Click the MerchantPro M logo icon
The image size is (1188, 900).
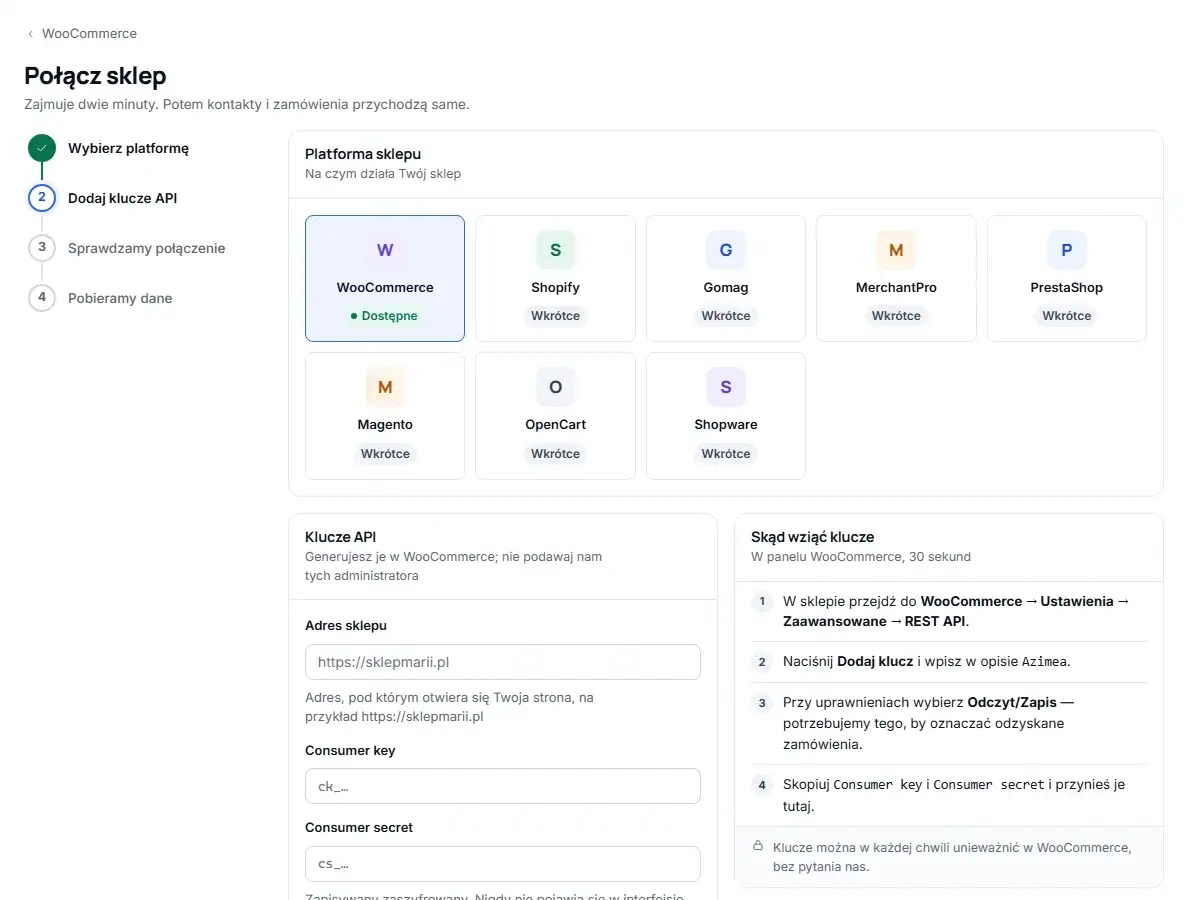point(896,250)
